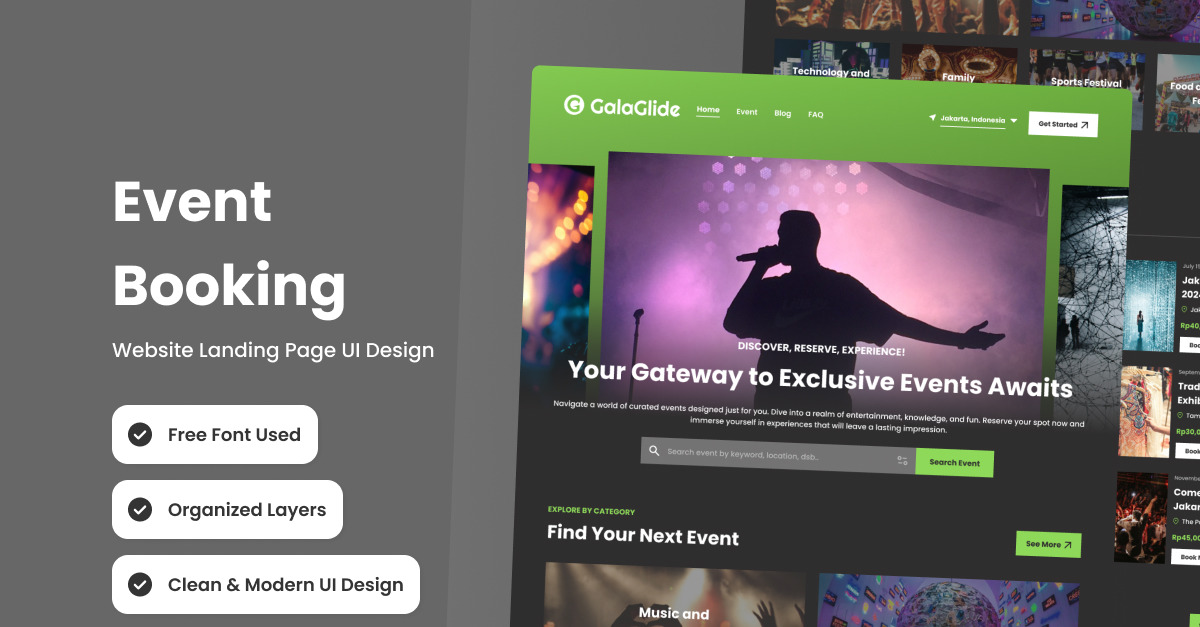The height and width of the screenshot is (627, 1200).
Task: Click the check icon beside Free Font Used
Action: [140, 434]
